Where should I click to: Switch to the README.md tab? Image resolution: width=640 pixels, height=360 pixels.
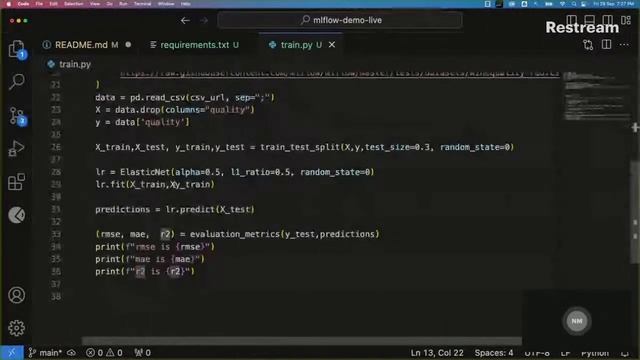(81, 45)
